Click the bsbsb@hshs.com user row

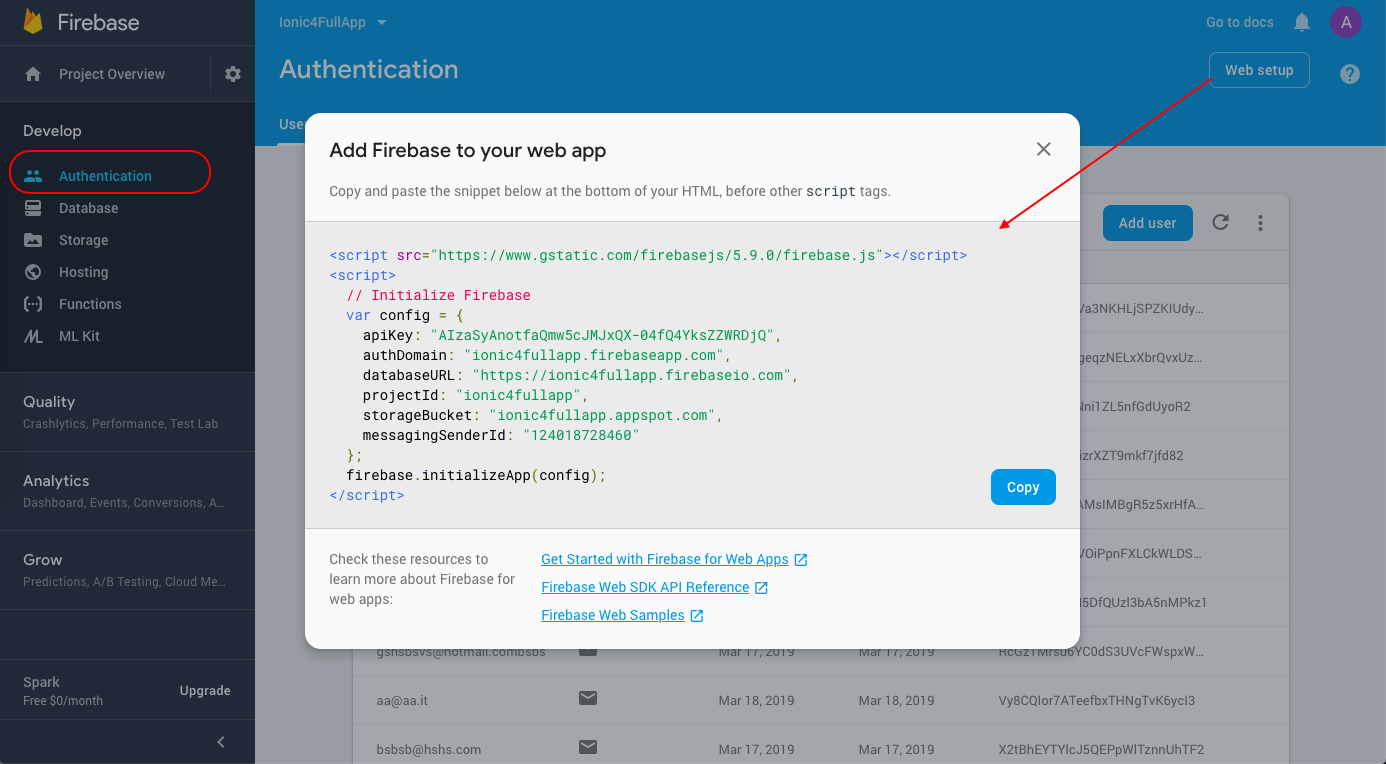tap(821, 748)
